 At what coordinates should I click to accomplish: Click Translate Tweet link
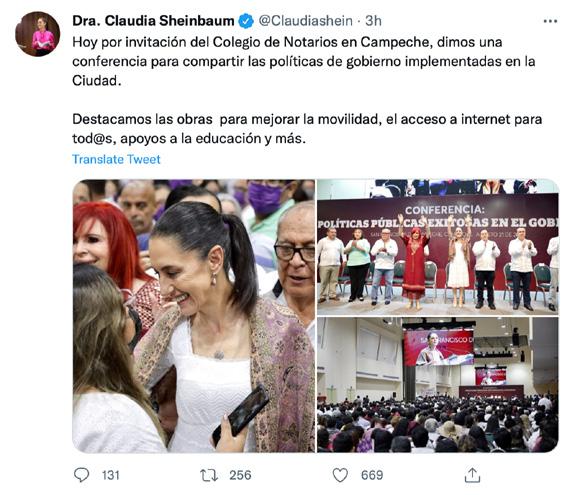[x=116, y=159]
